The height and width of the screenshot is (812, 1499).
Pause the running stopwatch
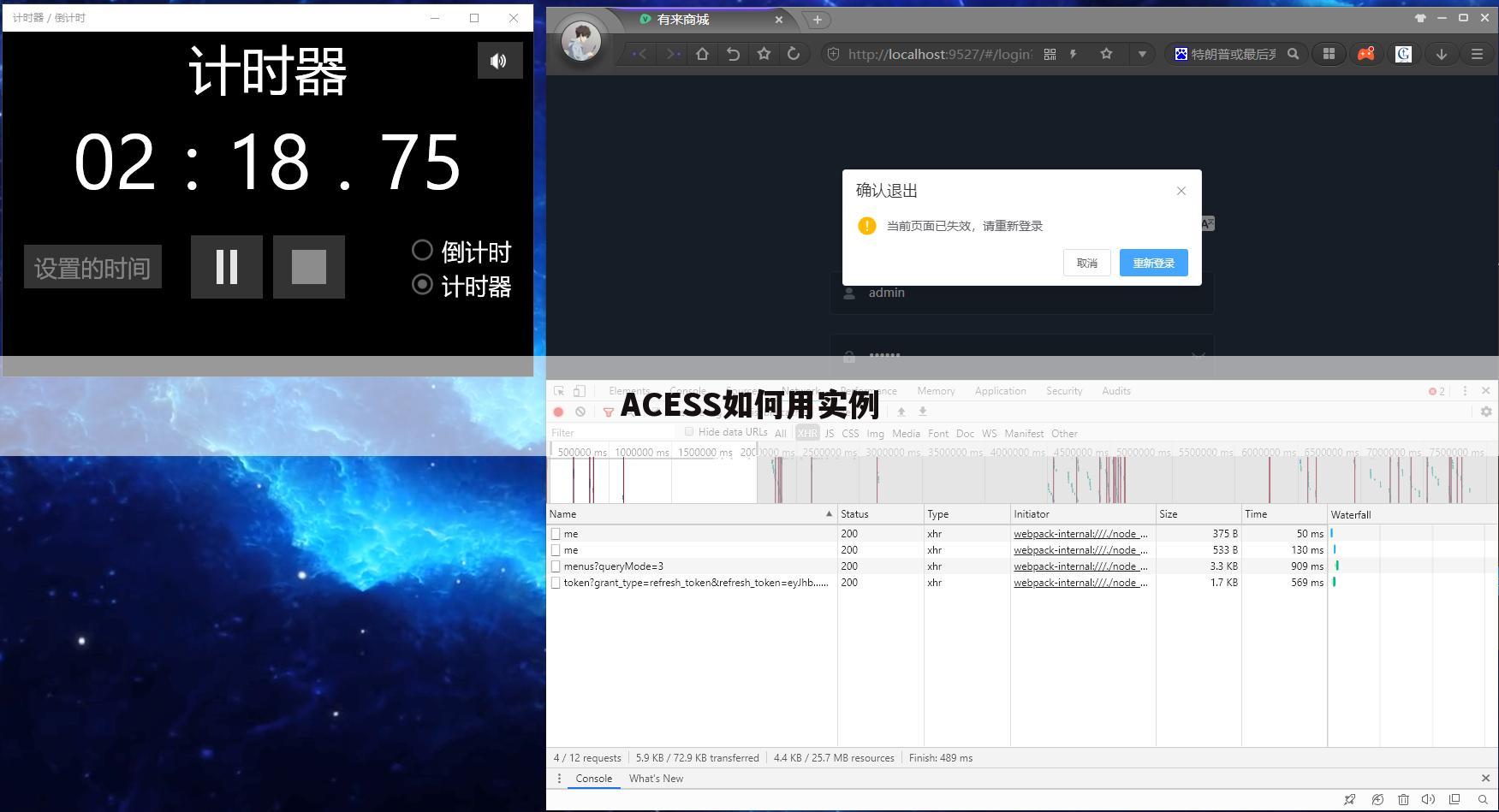(226, 267)
